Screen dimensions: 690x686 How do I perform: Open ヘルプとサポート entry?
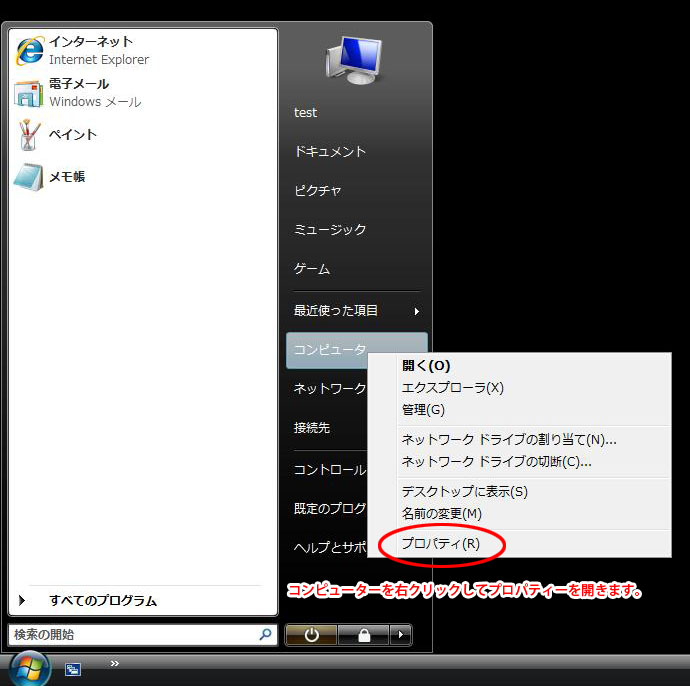[330, 547]
